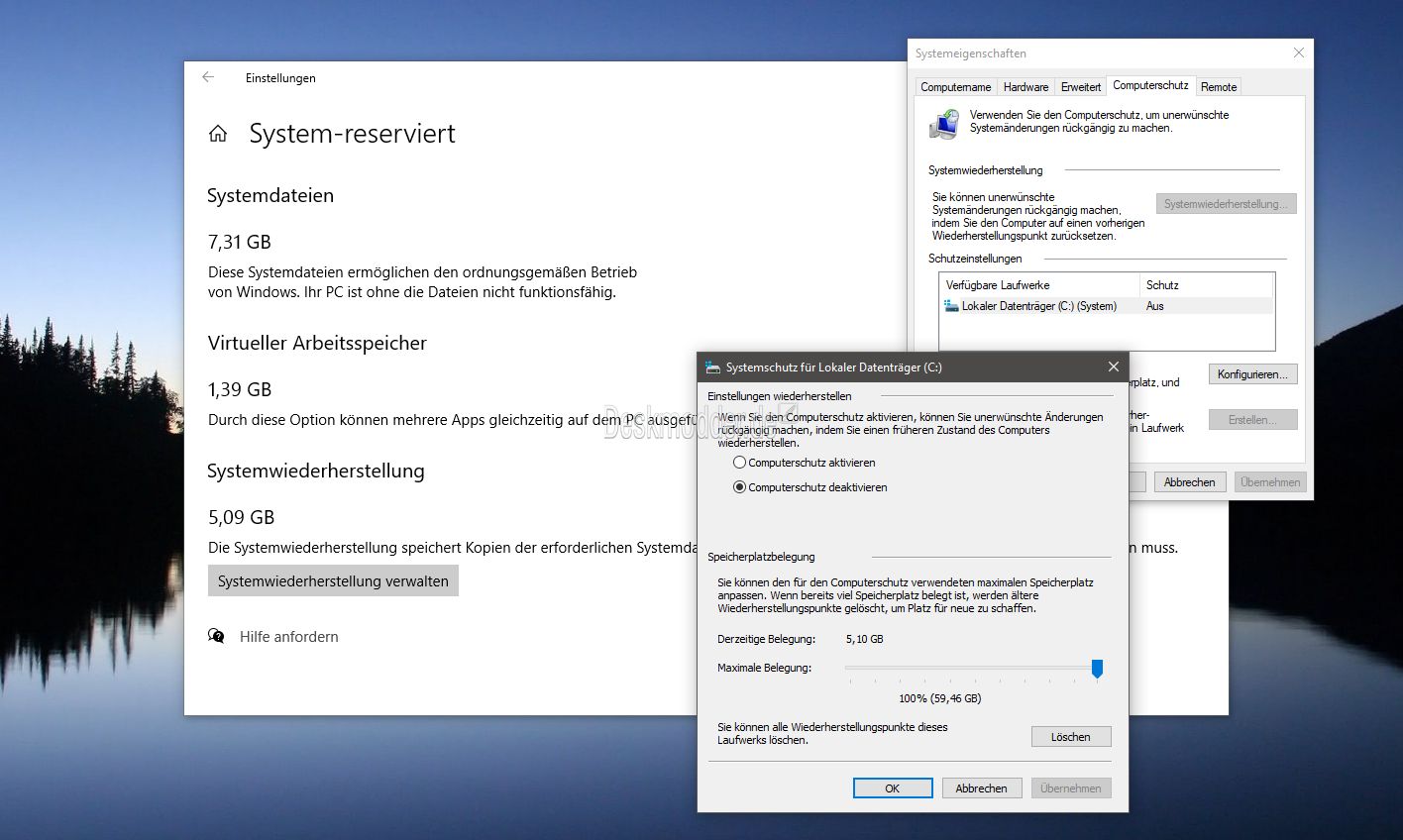The image size is (1403, 840).
Task: Switch to the Hardware tab
Action: click(x=1025, y=87)
